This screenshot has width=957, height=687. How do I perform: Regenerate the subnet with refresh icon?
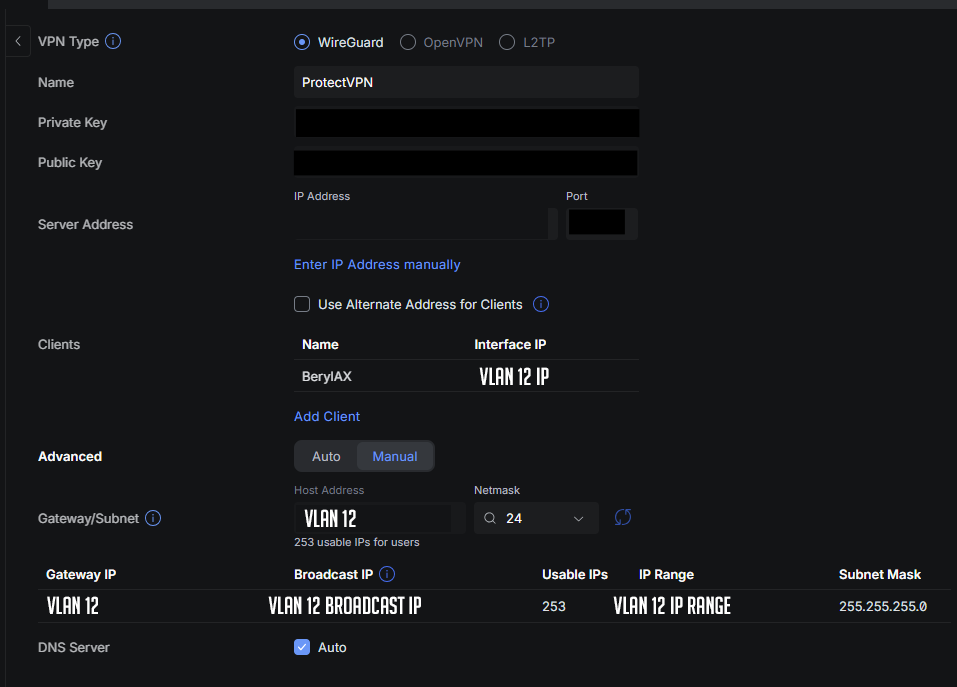[x=623, y=517]
